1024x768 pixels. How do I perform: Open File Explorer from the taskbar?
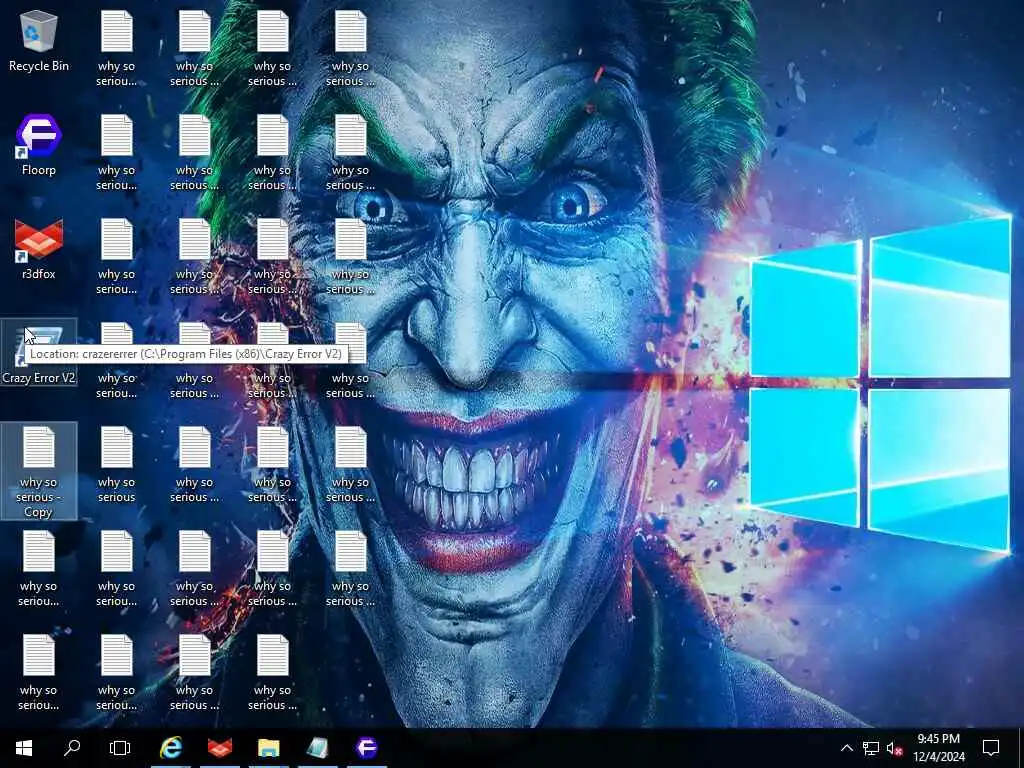pyautogui.click(x=268, y=748)
